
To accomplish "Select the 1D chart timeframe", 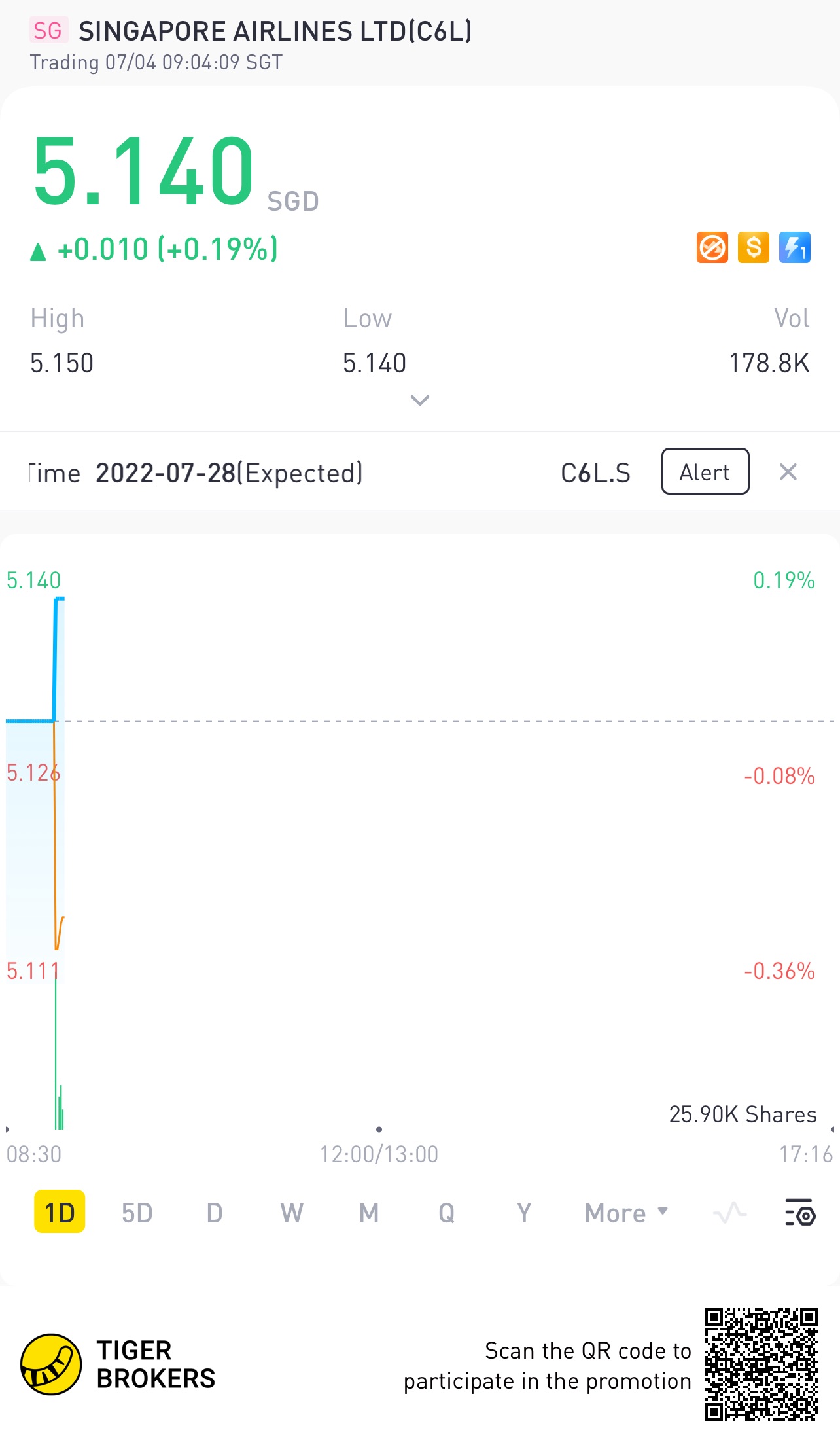I will point(60,1213).
